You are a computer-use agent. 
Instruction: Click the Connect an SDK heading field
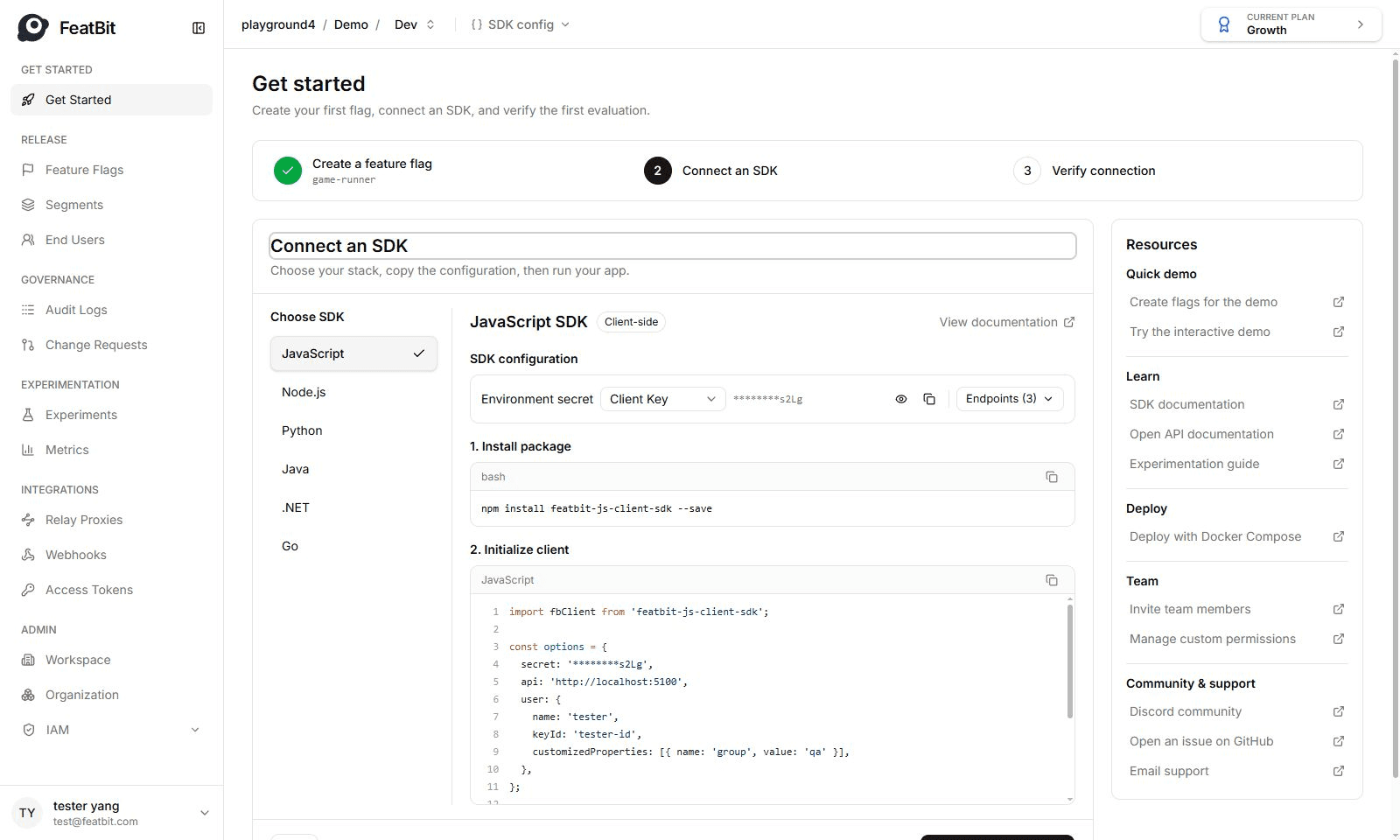673,246
